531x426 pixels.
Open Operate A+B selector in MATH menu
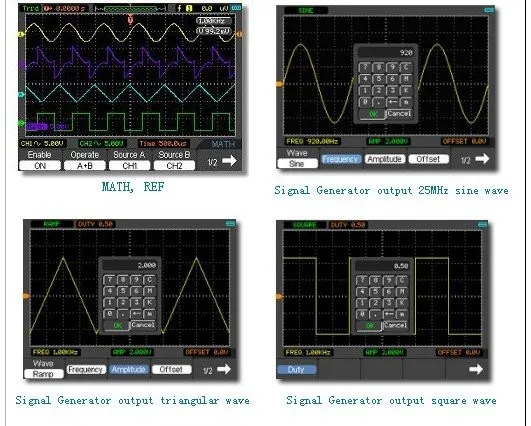pyautogui.click(x=85, y=166)
